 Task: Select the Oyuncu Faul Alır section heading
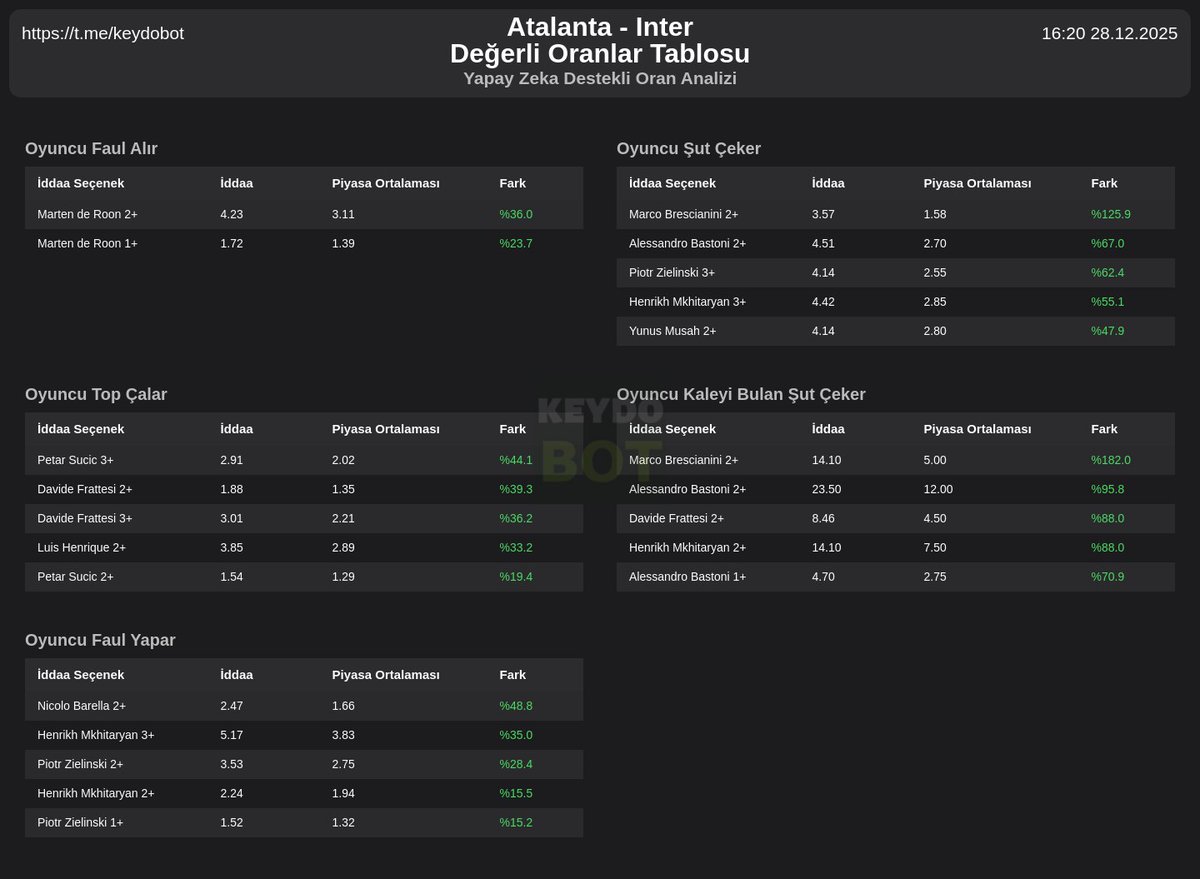coord(91,149)
